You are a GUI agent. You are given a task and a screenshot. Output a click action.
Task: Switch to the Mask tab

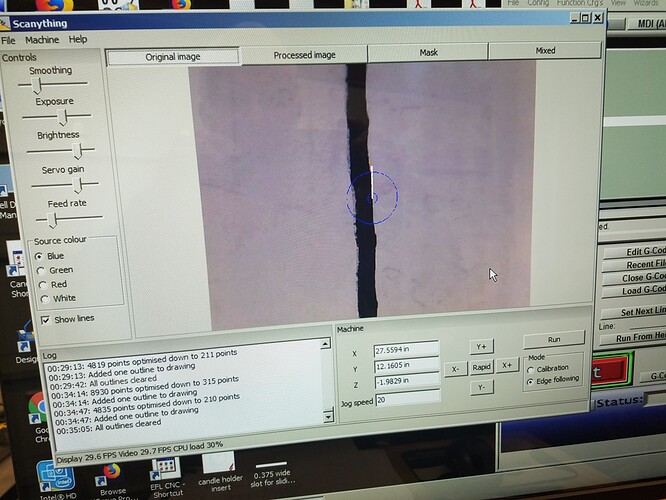[x=428, y=52]
